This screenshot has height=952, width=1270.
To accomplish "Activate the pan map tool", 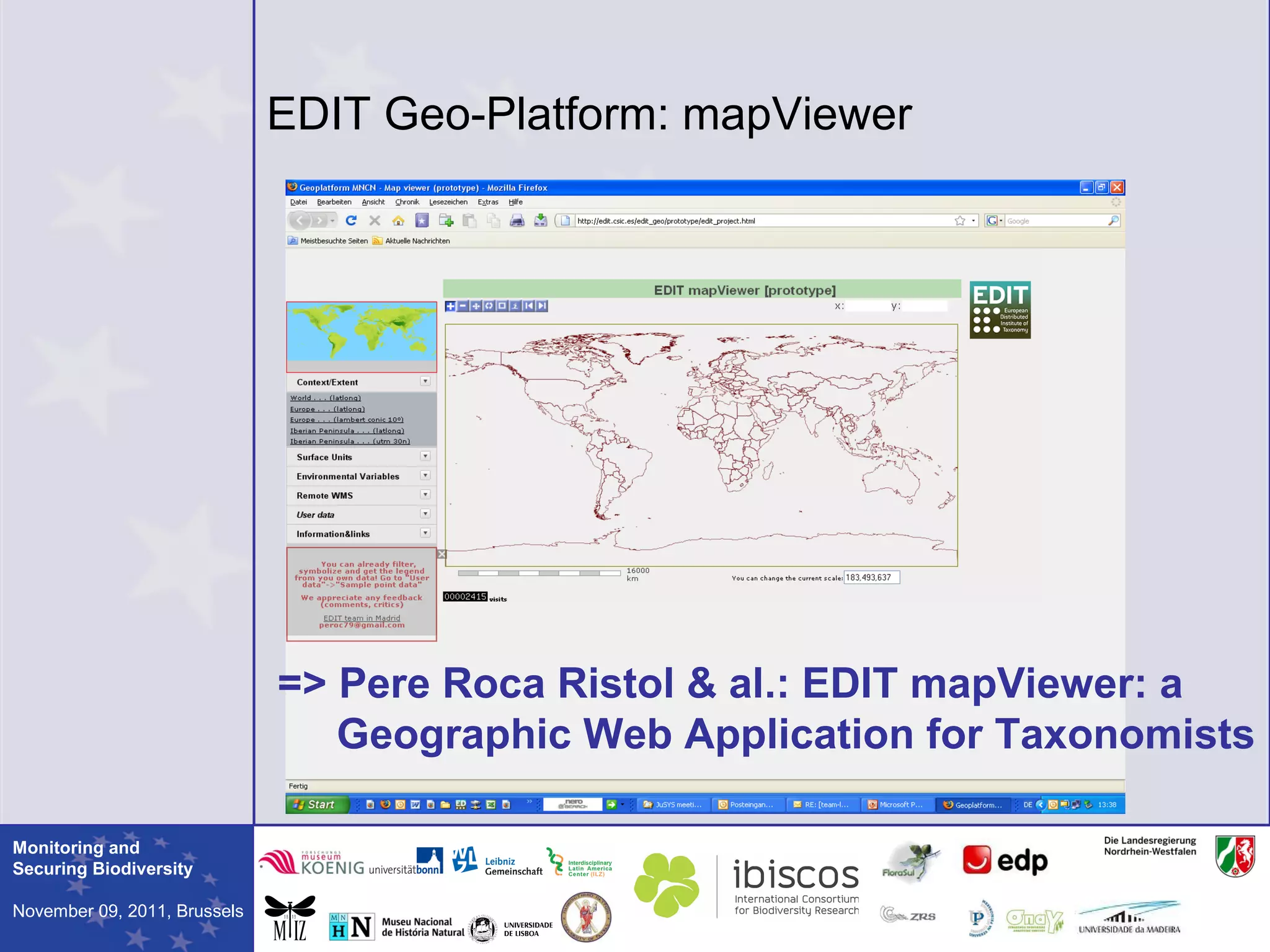I will 476,306.
